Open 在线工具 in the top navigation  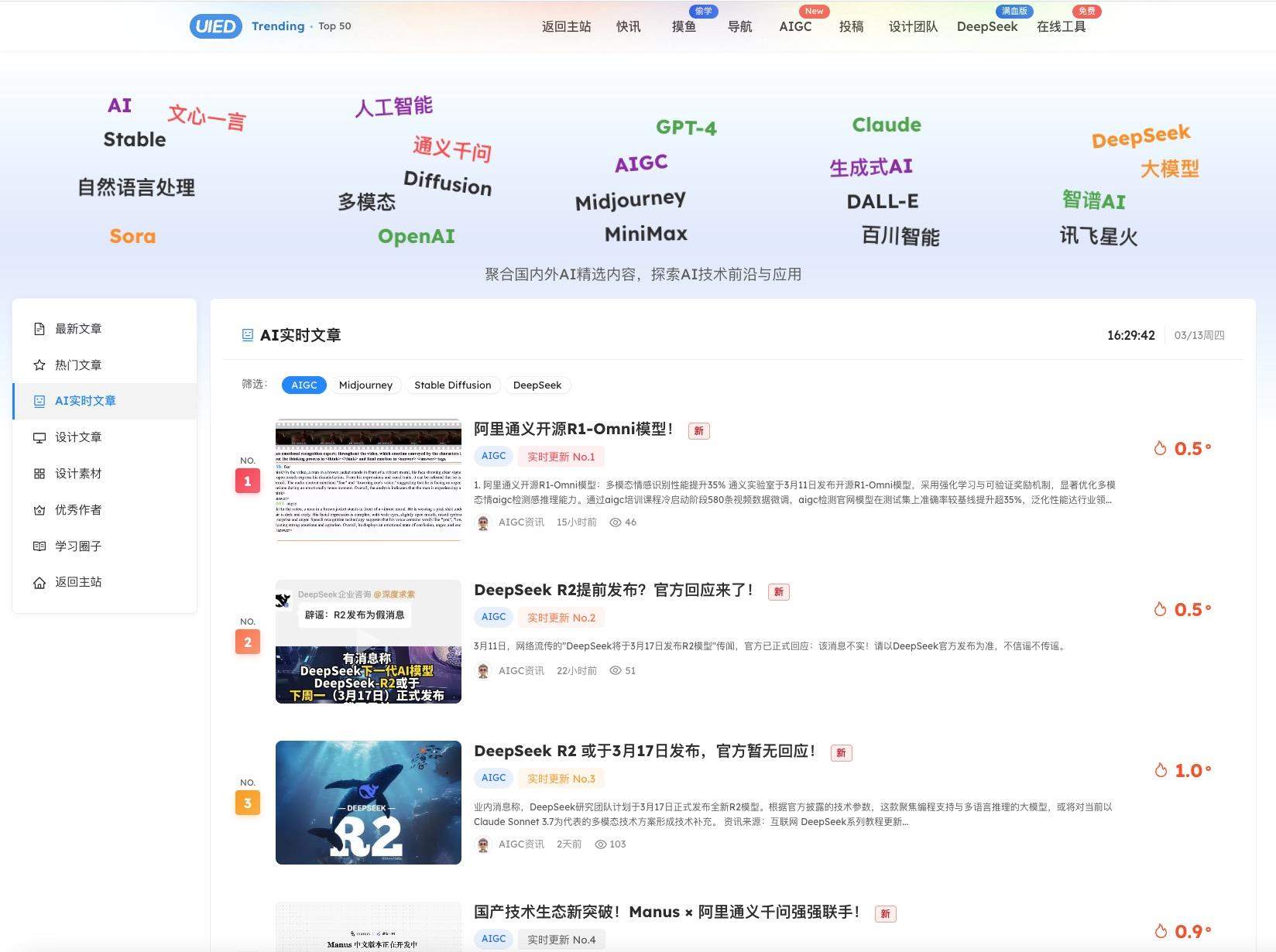click(x=1062, y=26)
